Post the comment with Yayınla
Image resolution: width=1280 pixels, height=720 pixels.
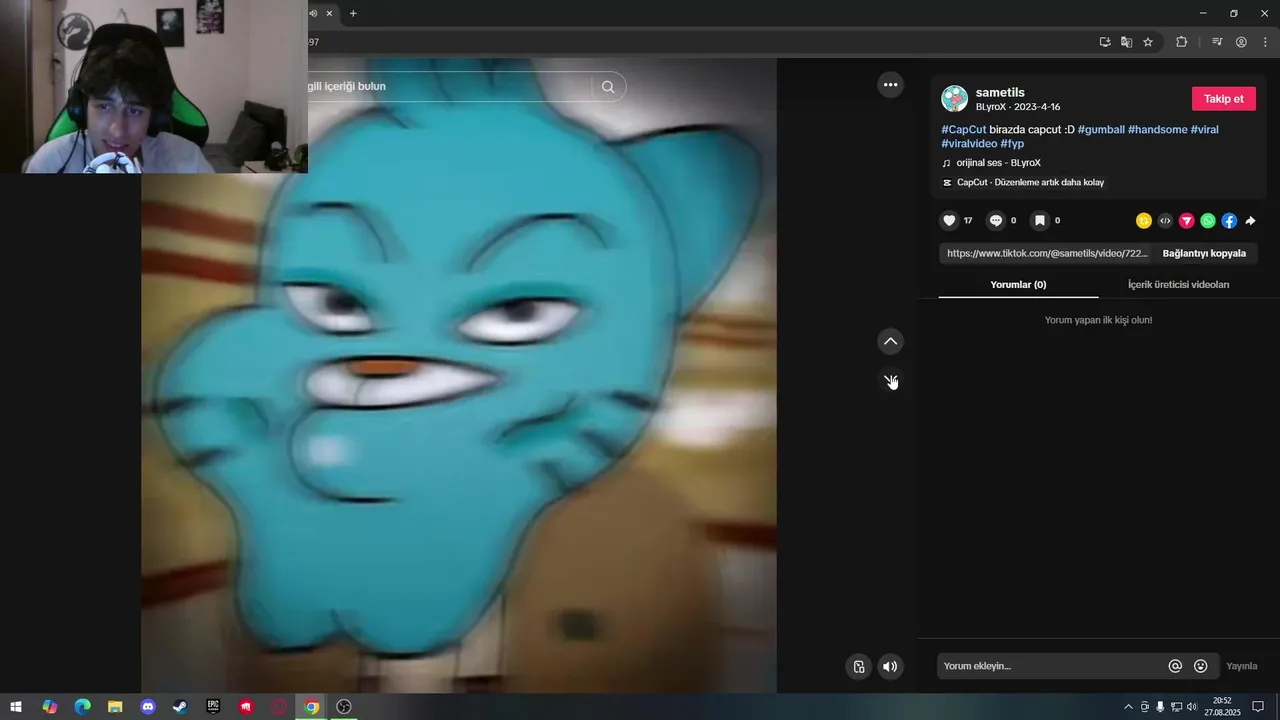pyautogui.click(x=1242, y=666)
